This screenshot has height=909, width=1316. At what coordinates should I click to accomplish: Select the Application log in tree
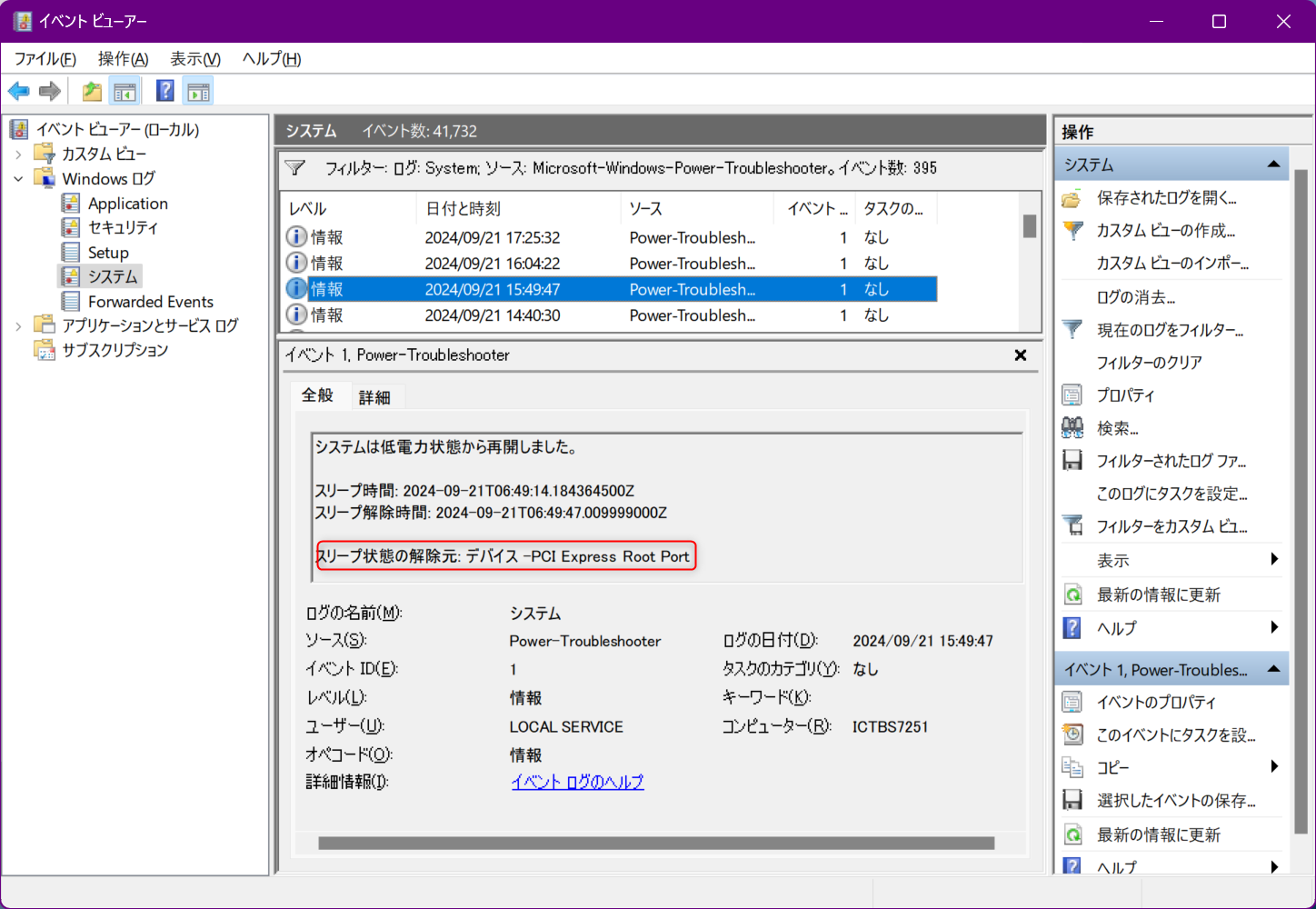[x=127, y=204]
